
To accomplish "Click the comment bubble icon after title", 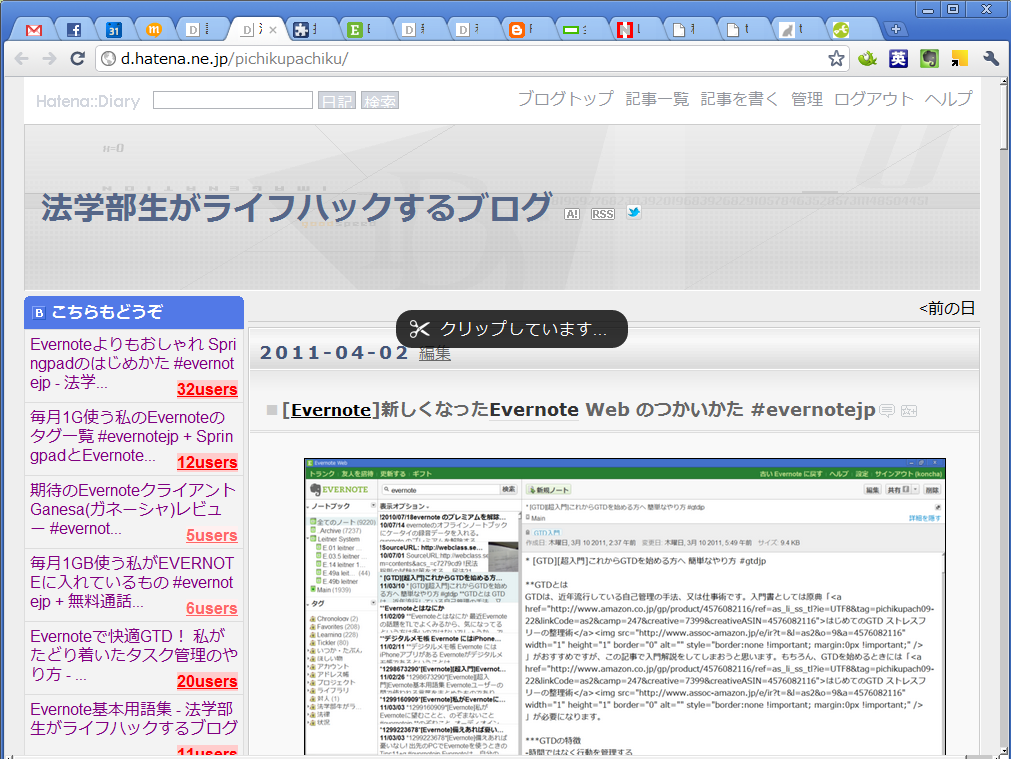I will [x=887, y=410].
